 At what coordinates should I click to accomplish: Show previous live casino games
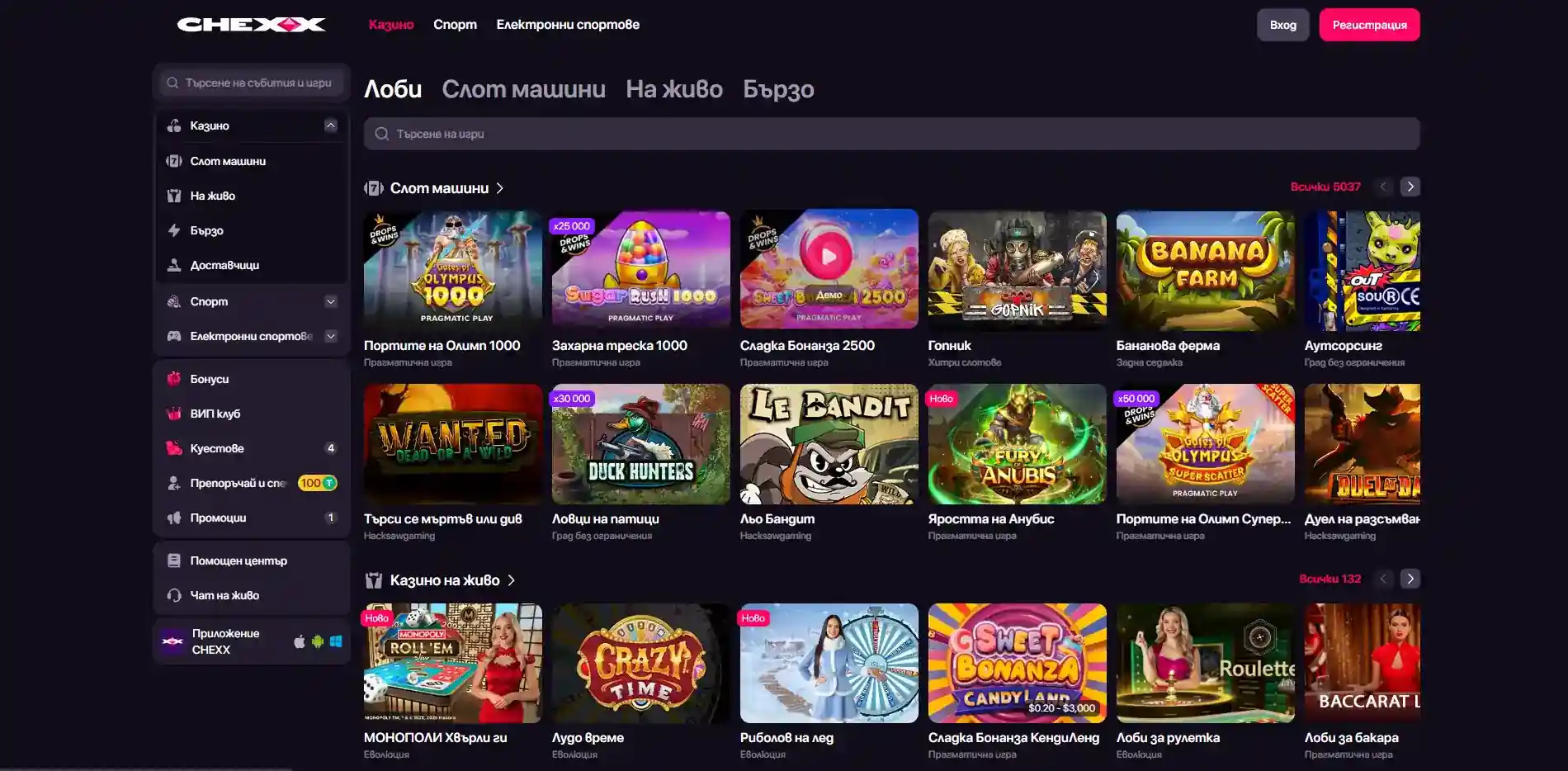tap(1384, 579)
